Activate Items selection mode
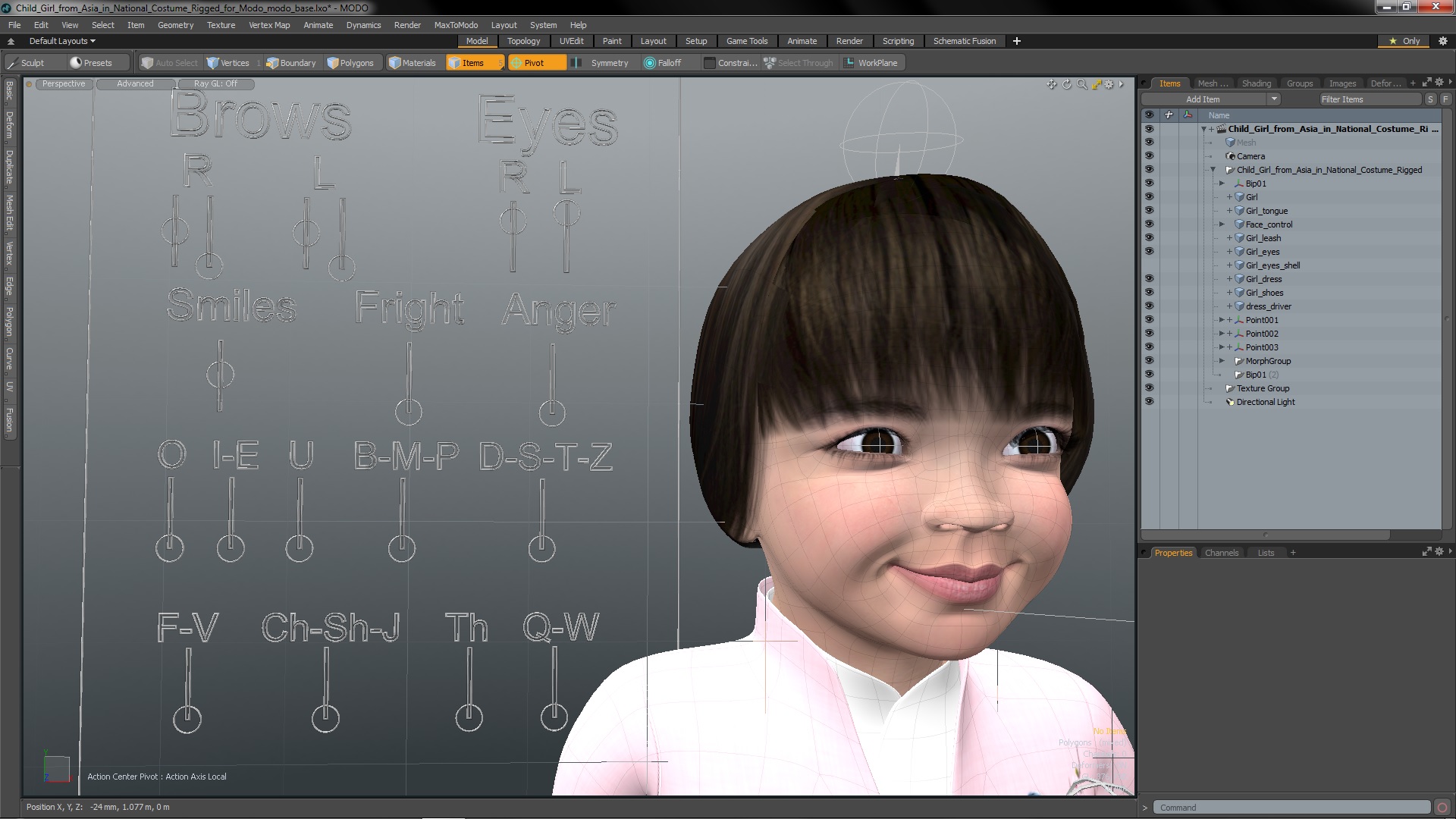The image size is (1456, 819). 475,63
